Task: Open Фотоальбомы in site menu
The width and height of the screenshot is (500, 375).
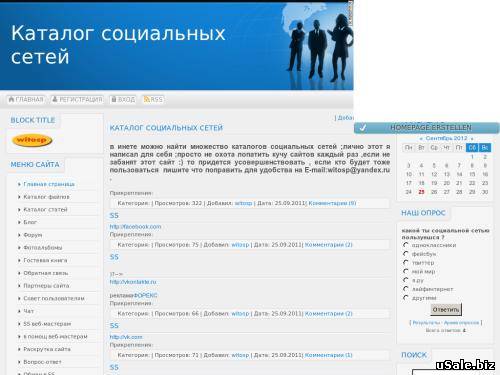Action: tap(43, 248)
